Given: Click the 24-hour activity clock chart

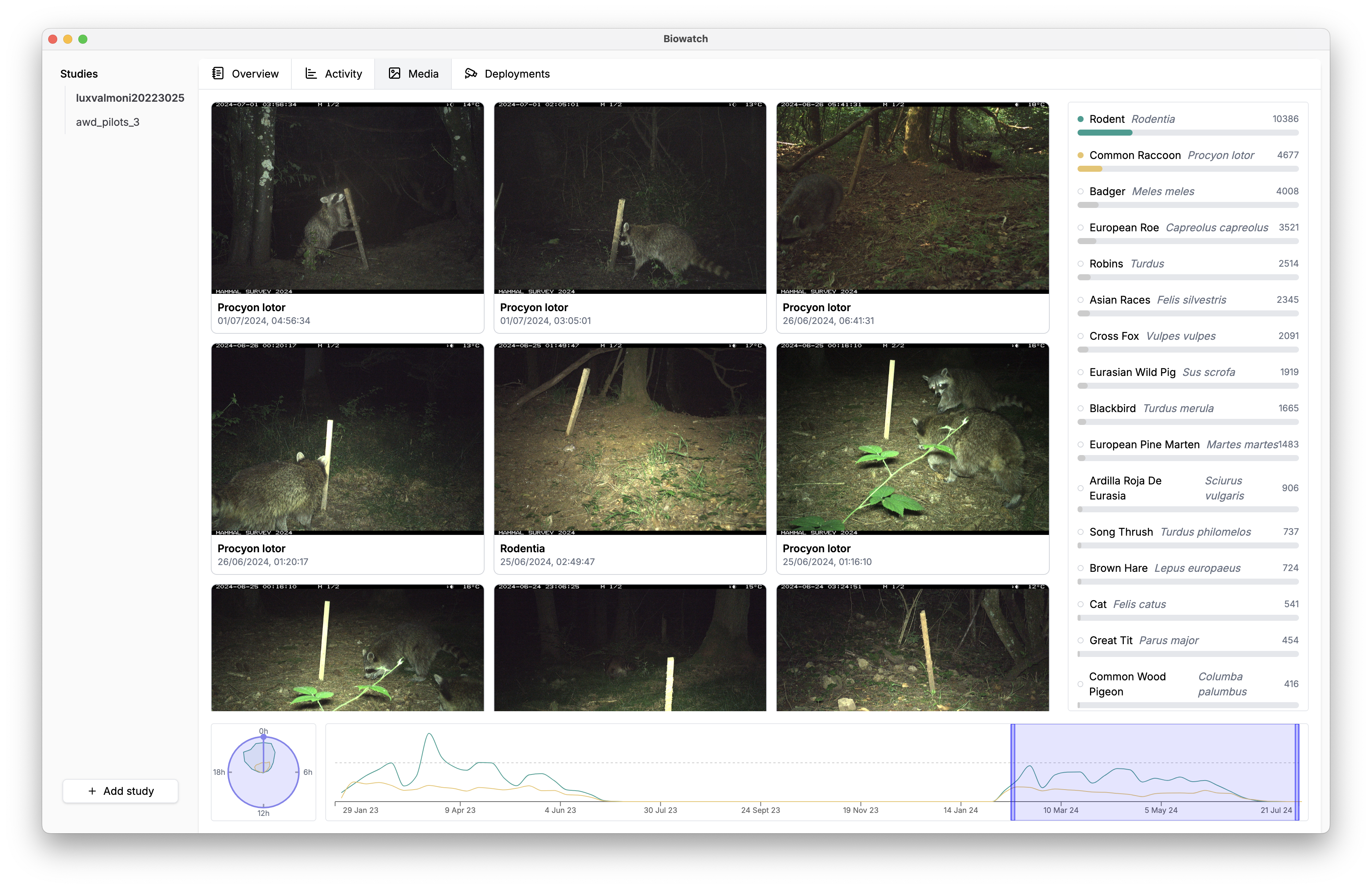Looking at the screenshot, I should tap(264, 772).
